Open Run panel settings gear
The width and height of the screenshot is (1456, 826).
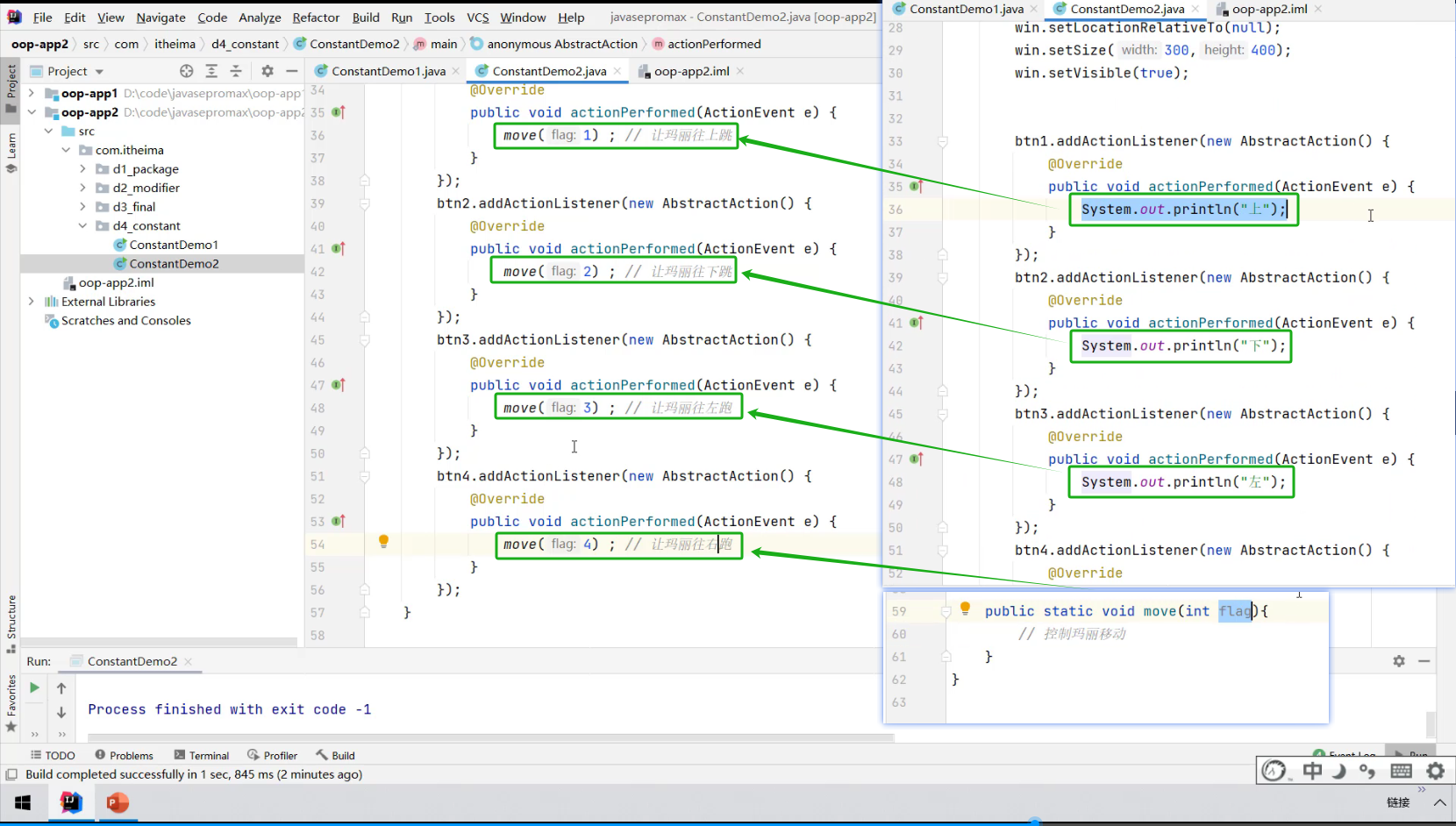[x=1399, y=661]
